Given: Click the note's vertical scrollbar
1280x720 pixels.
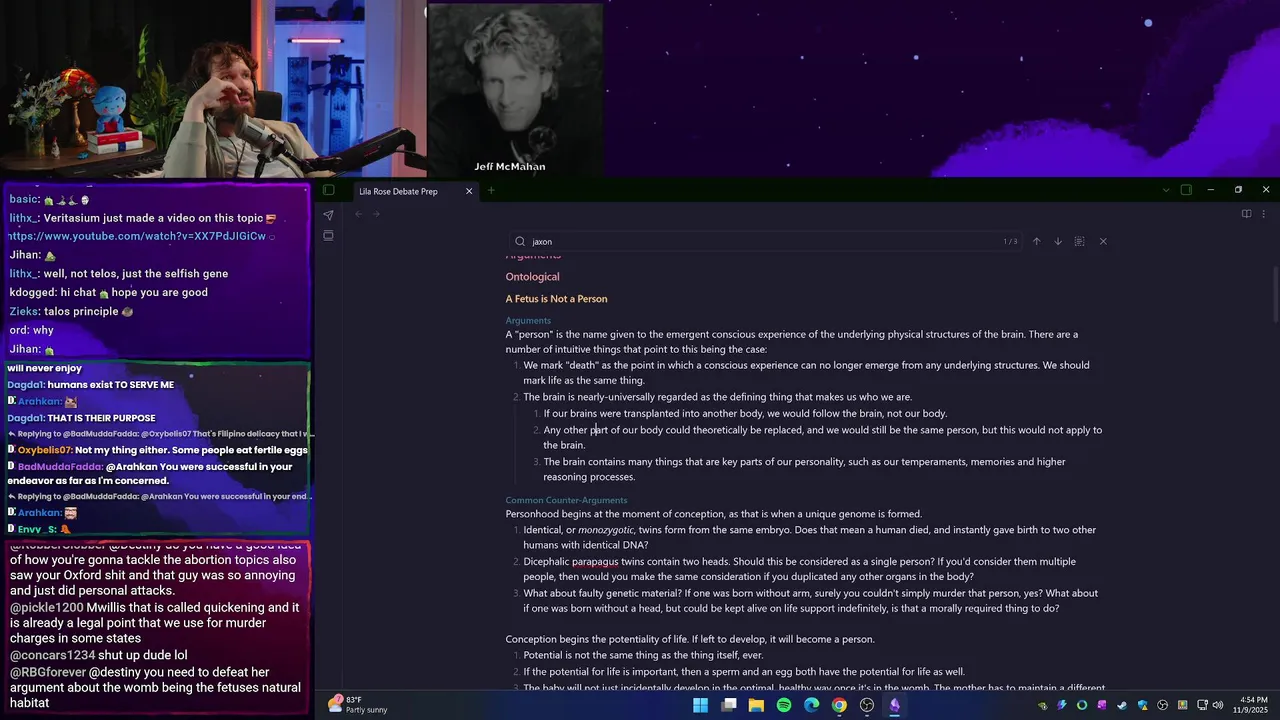Looking at the screenshot, I should tap(1274, 295).
